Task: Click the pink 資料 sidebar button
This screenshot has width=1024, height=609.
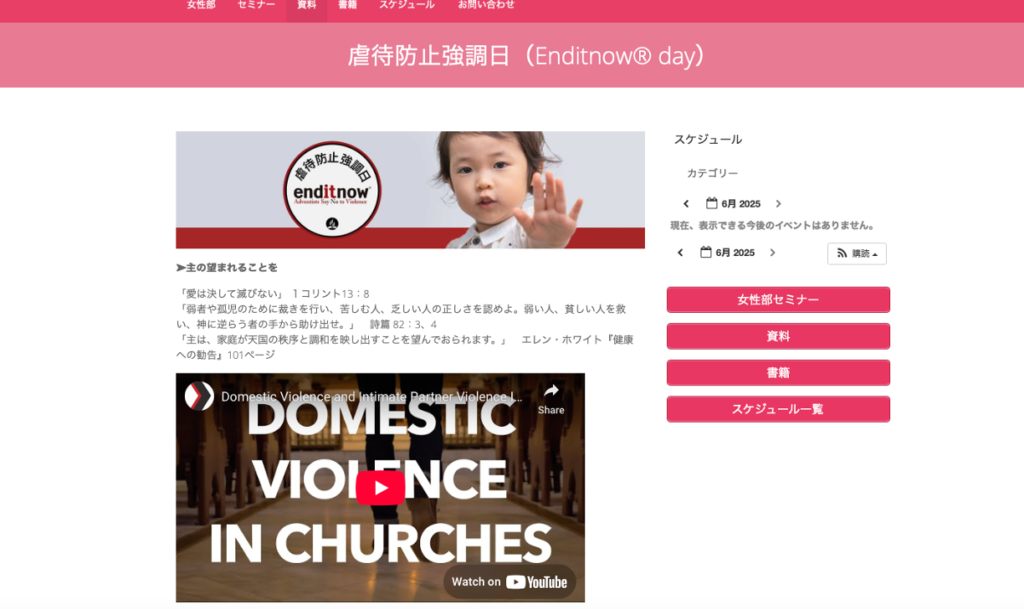Action: coord(778,336)
